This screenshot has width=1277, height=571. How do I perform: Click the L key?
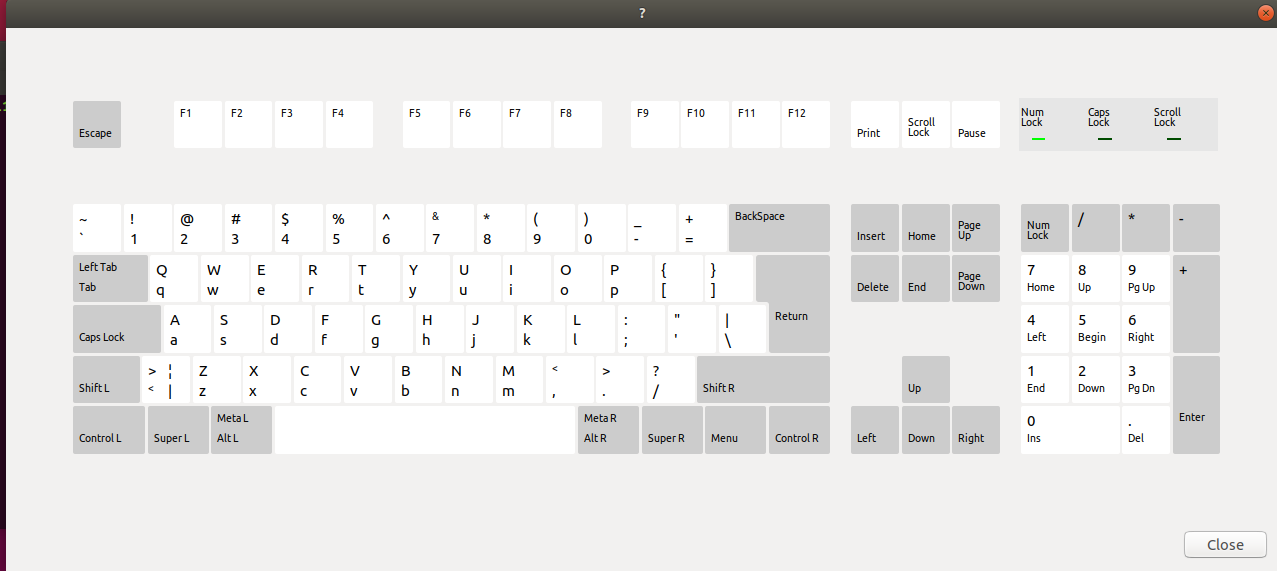click(x=592, y=329)
